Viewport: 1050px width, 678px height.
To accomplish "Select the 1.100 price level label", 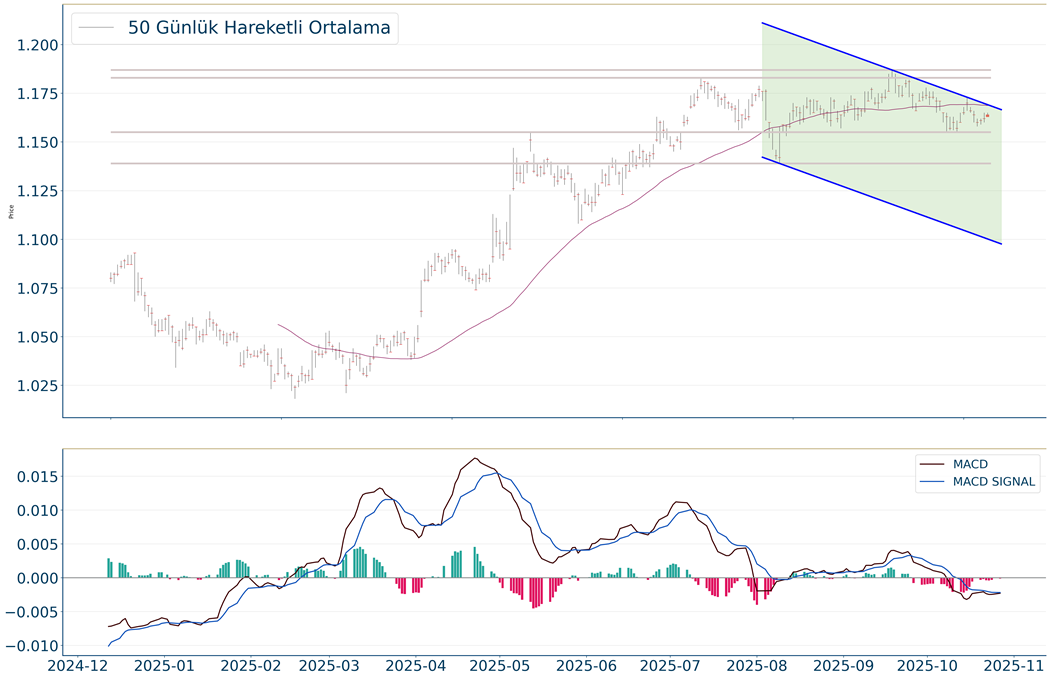I will [x=38, y=240].
